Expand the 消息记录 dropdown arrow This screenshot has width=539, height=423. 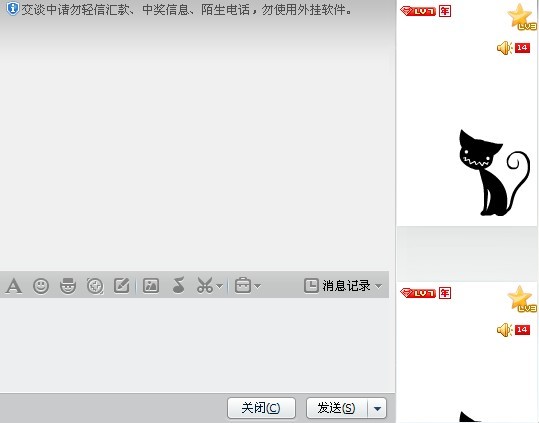point(378,286)
